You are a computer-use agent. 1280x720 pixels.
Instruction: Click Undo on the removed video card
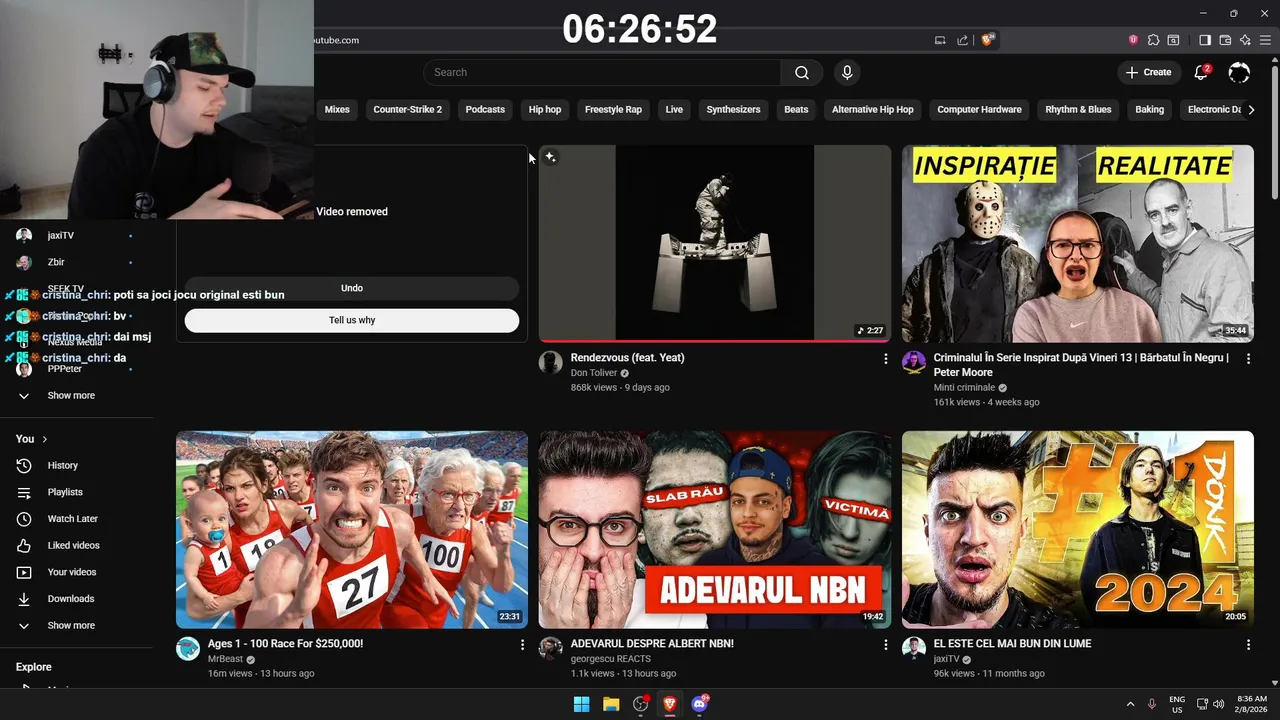(352, 288)
